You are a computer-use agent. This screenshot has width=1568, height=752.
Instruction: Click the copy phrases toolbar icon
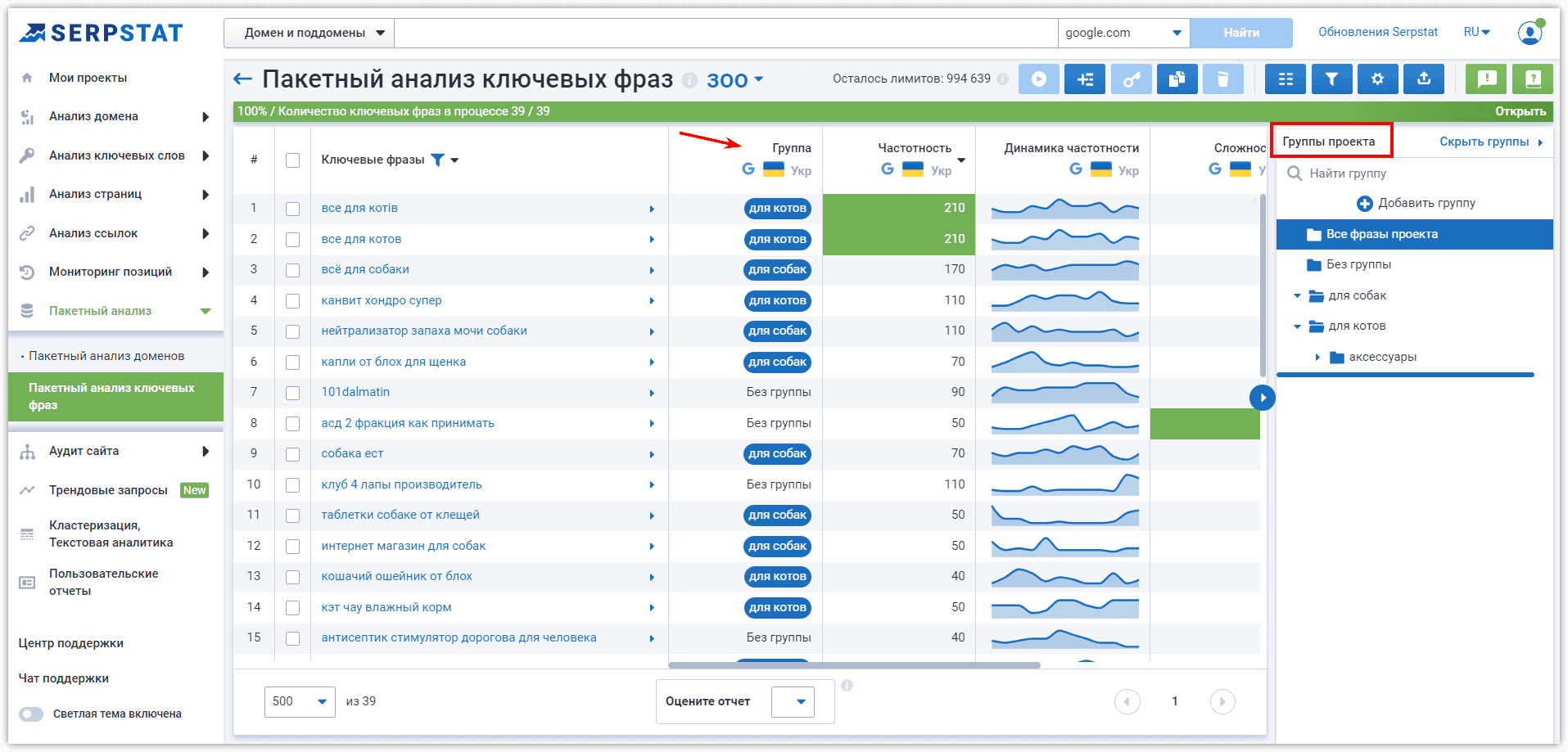(1177, 79)
